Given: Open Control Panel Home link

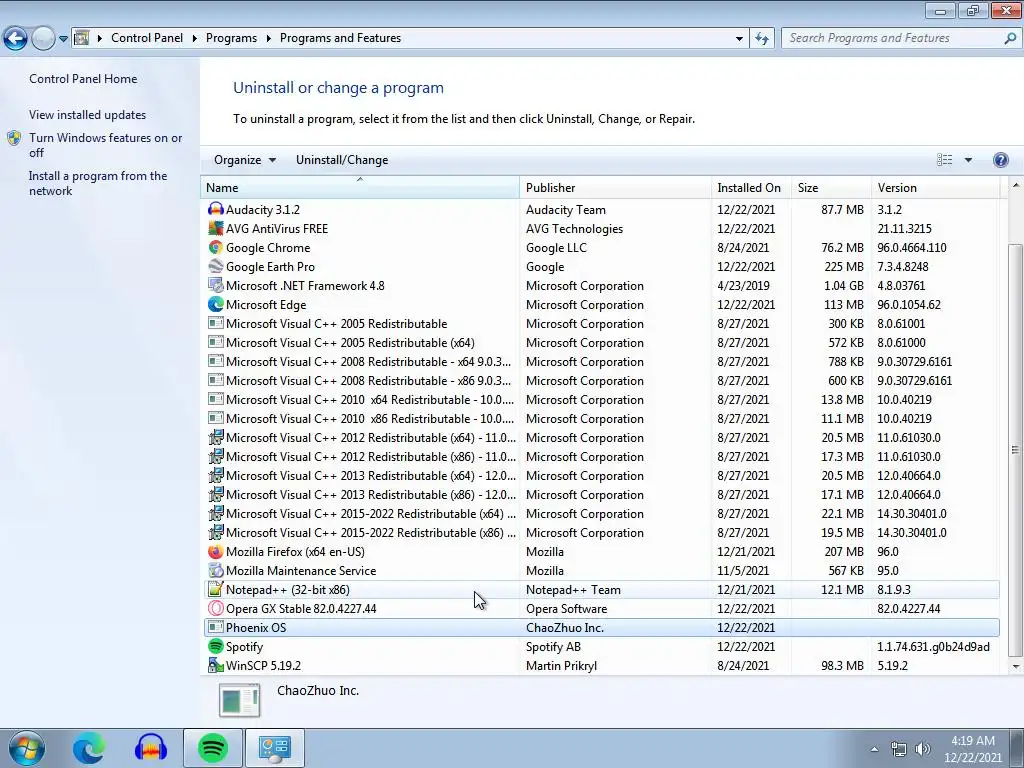Looking at the screenshot, I should click(x=83, y=78).
